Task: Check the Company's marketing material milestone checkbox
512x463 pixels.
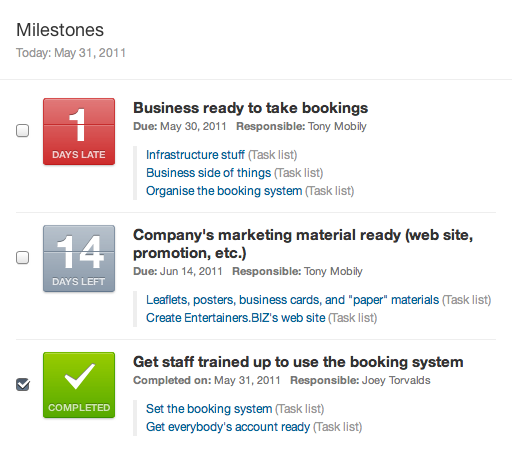Action: click(23, 257)
